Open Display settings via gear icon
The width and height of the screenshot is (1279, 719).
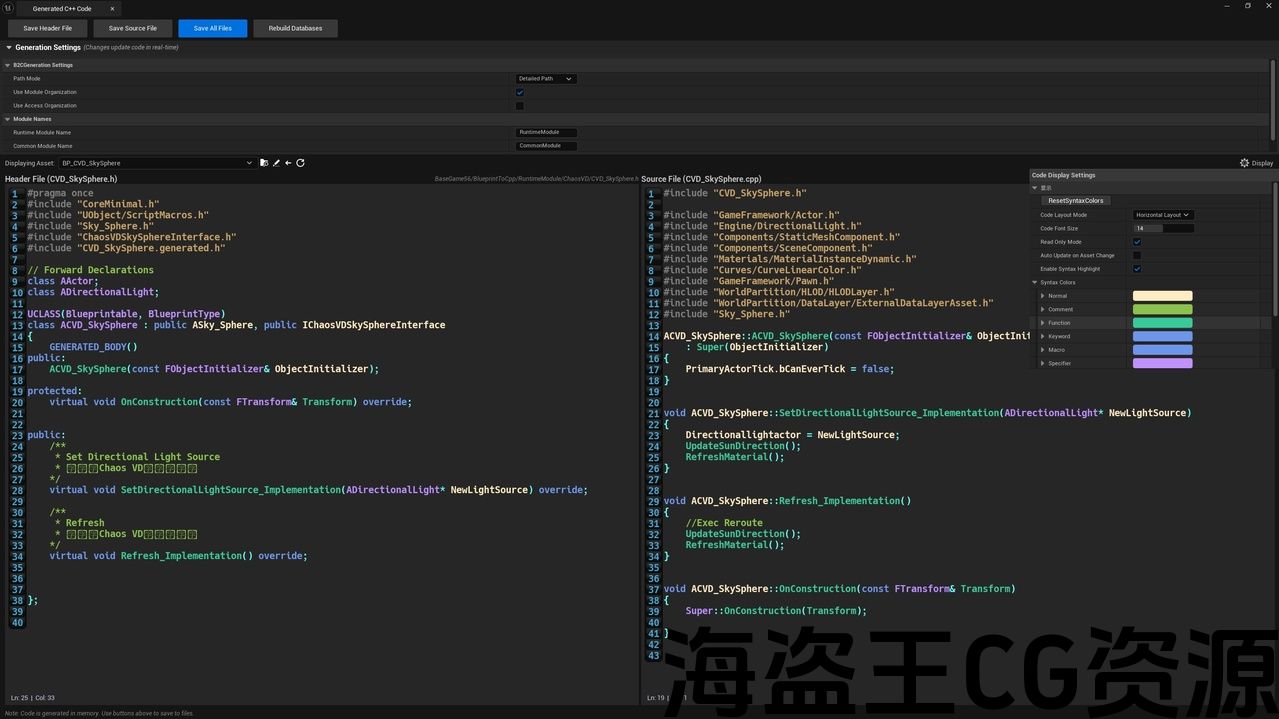(x=1245, y=163)
